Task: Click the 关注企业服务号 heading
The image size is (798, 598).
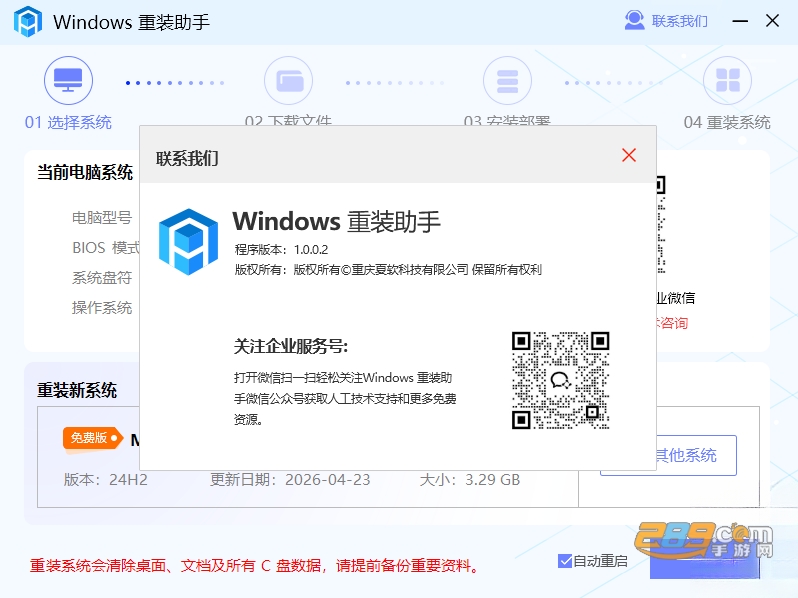Action: 291,346
